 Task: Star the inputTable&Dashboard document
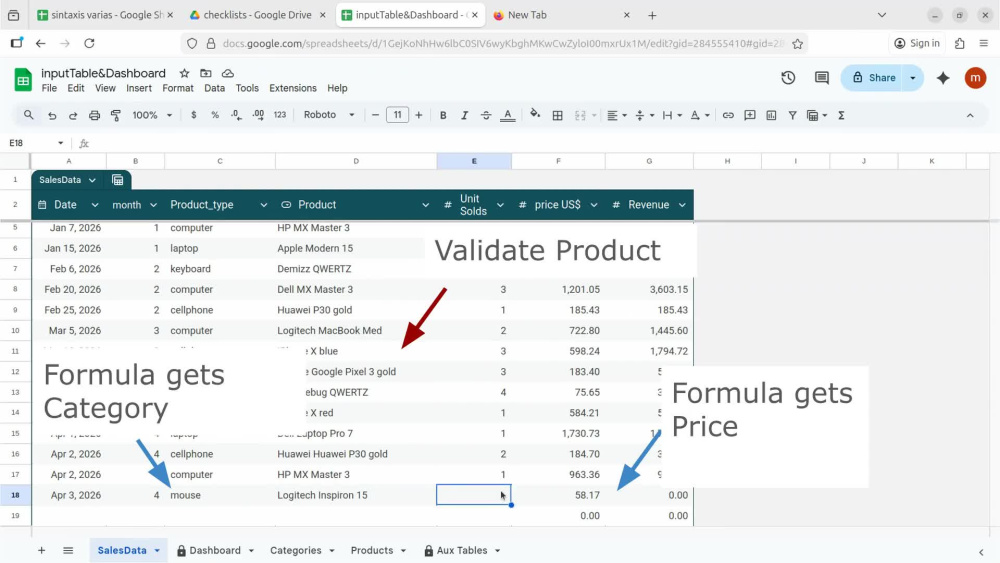click(184, 73)
